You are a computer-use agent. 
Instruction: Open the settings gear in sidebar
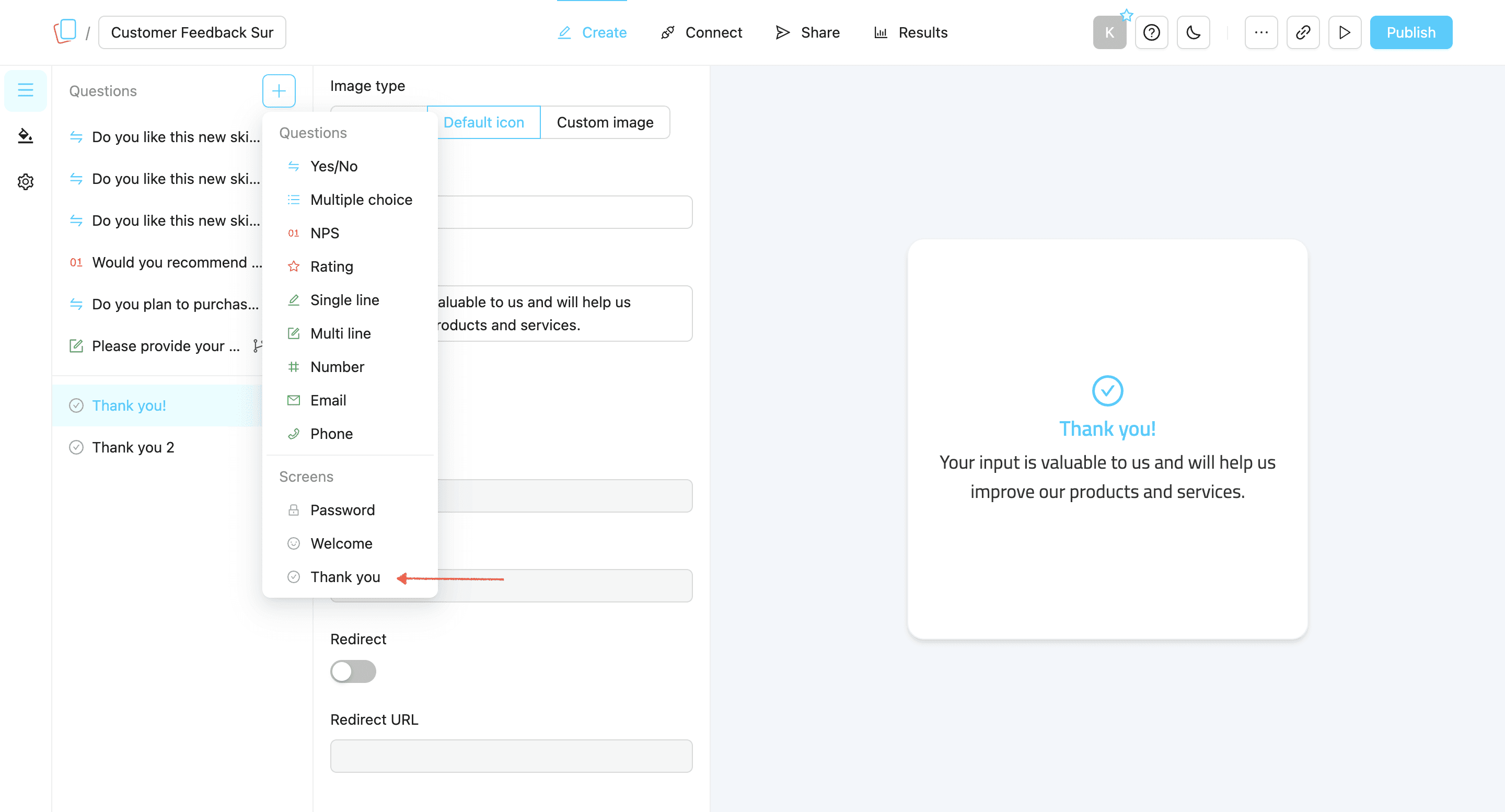pyautogui.click(x=25, y=182)
